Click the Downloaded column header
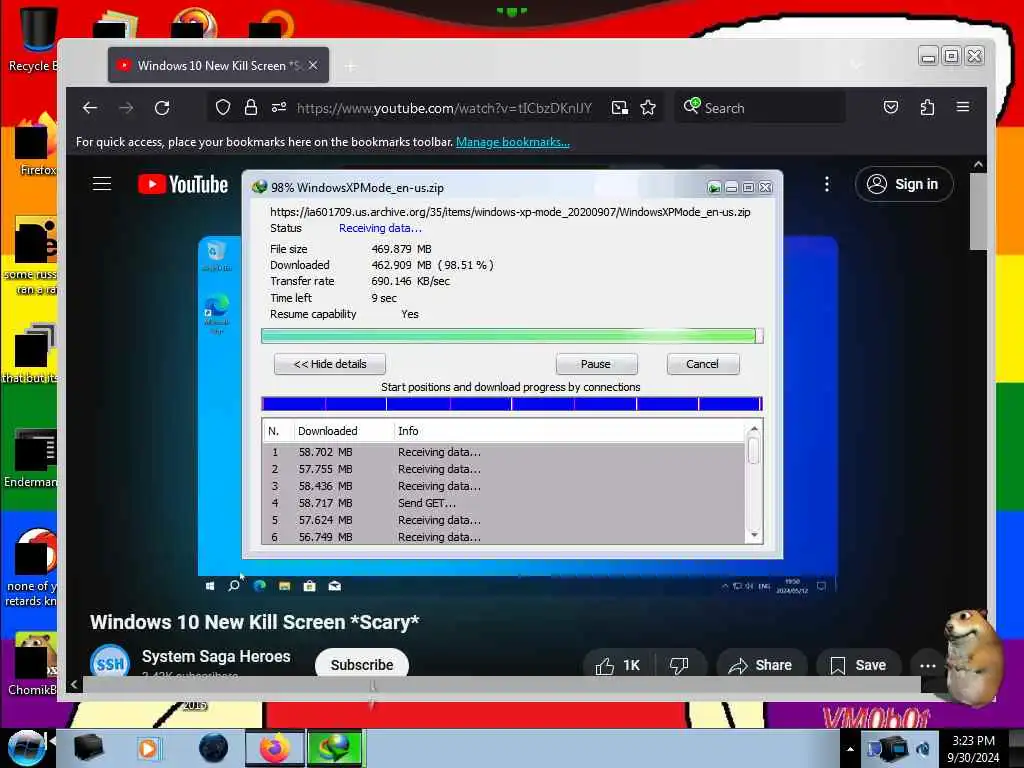The height and width of the screenshot is (768, 1024). (x=343, y=431)
